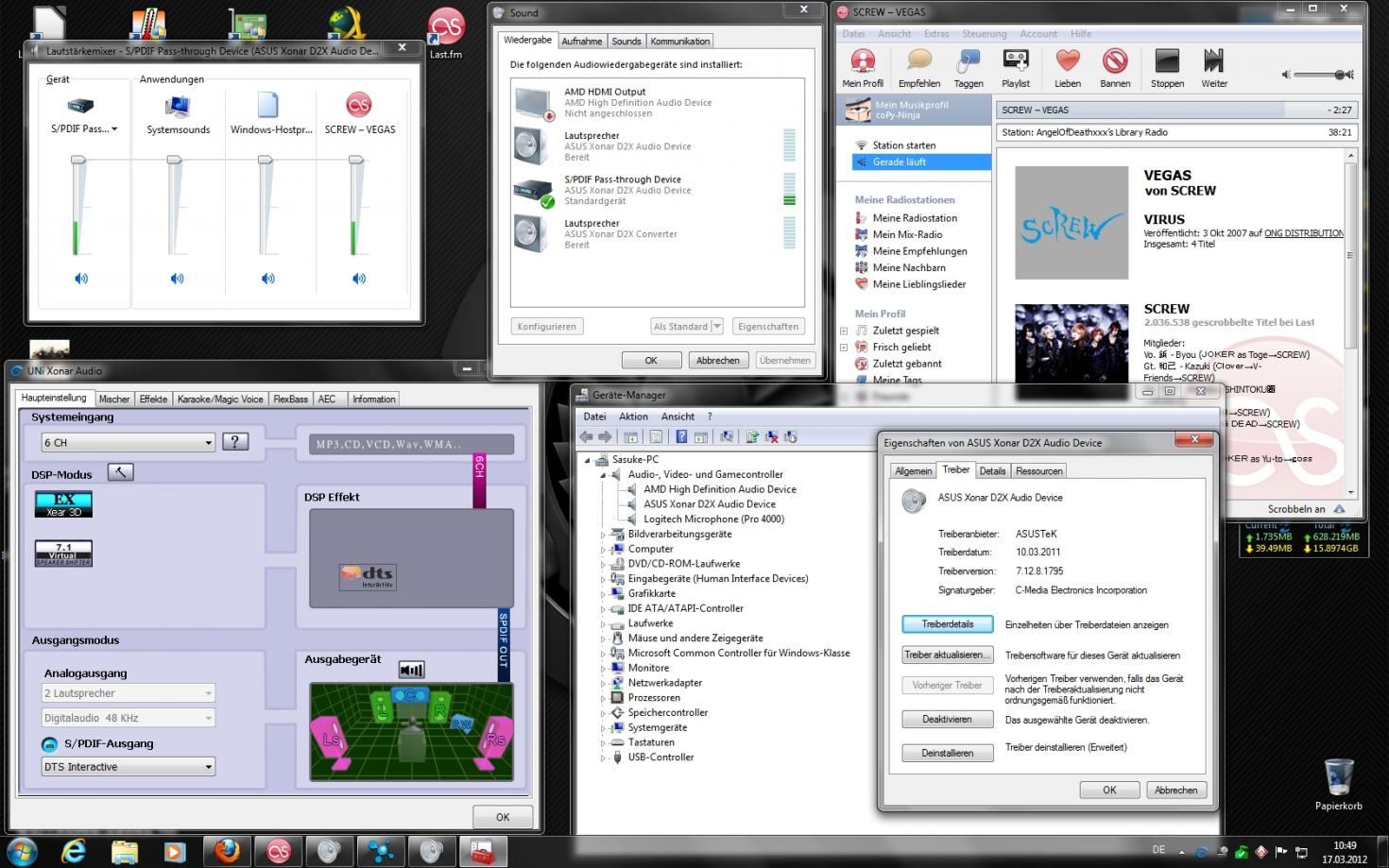Image resolution: width=1389 pixels, height=868 pixels.
Task: Open Mein Profil in Last.fm toolbar
Action: pyautogui.click(x=863, y=68)
